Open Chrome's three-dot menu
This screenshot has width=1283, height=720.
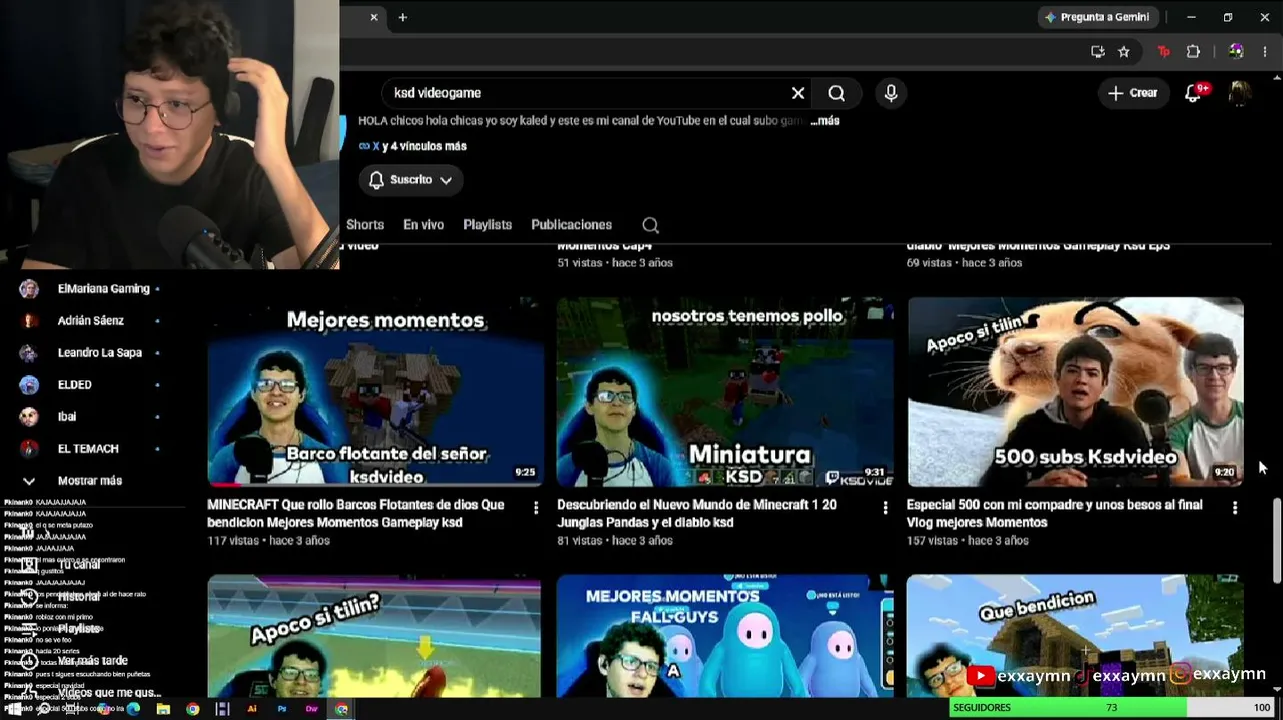point(1266,52)
